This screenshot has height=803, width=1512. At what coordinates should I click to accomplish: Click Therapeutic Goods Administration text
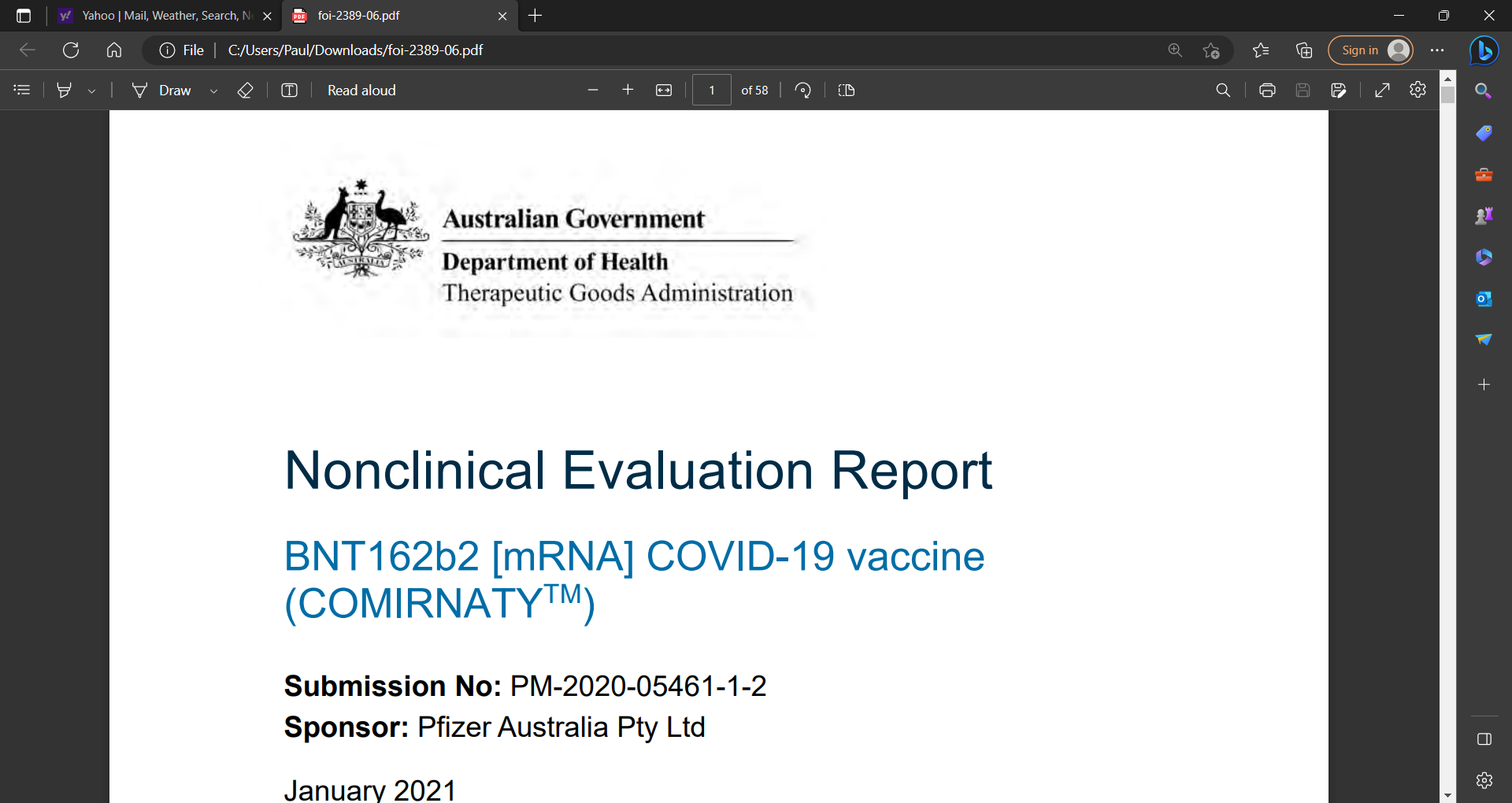pos(617,293)
